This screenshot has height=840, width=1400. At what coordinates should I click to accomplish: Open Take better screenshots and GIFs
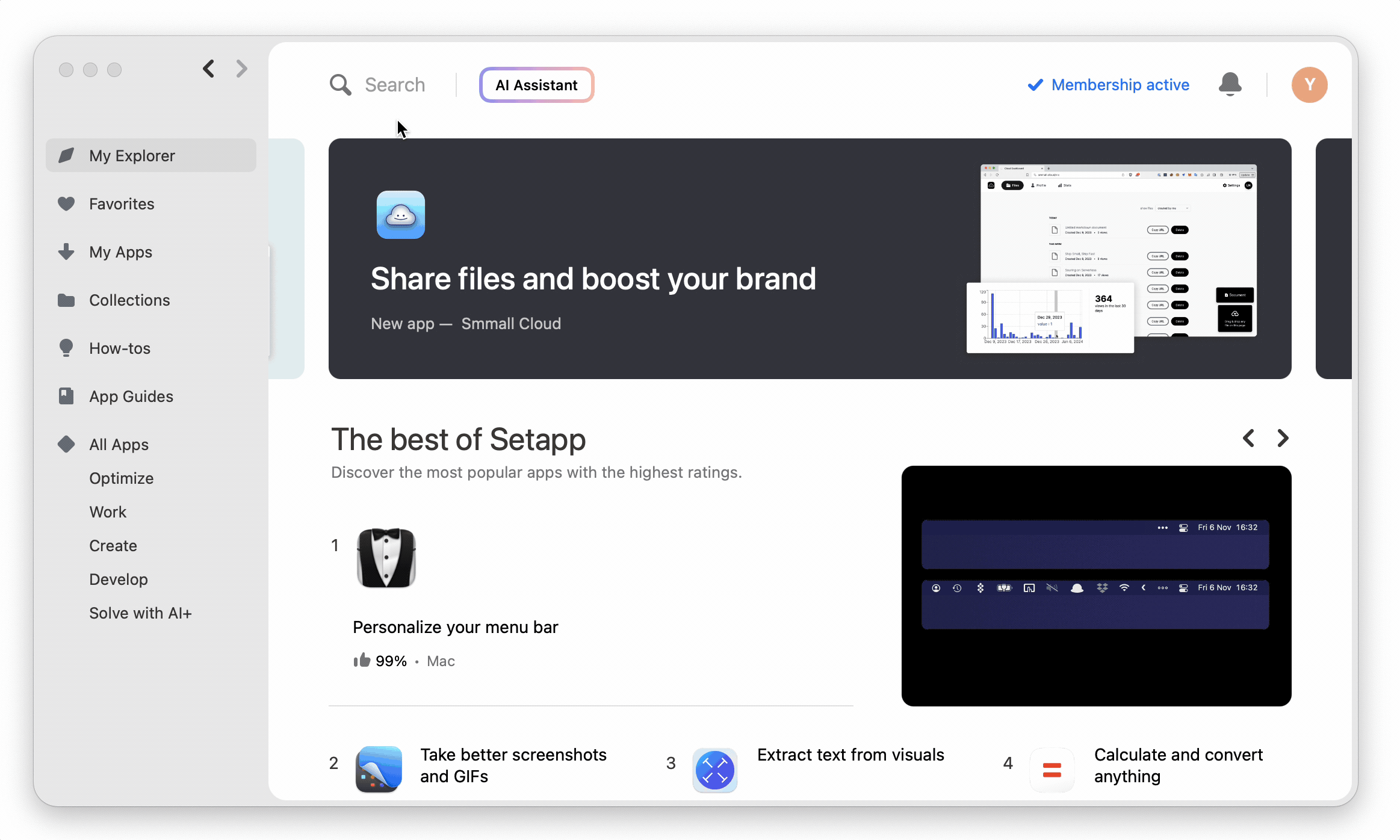coord(513,765)
